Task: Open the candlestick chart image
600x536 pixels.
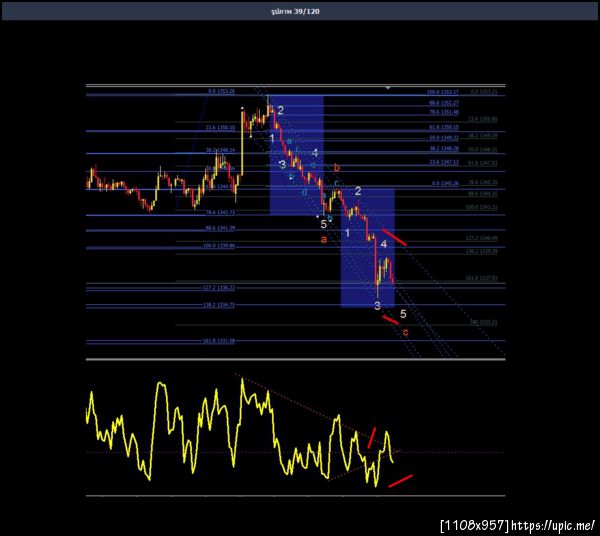Action: point(295,222)
